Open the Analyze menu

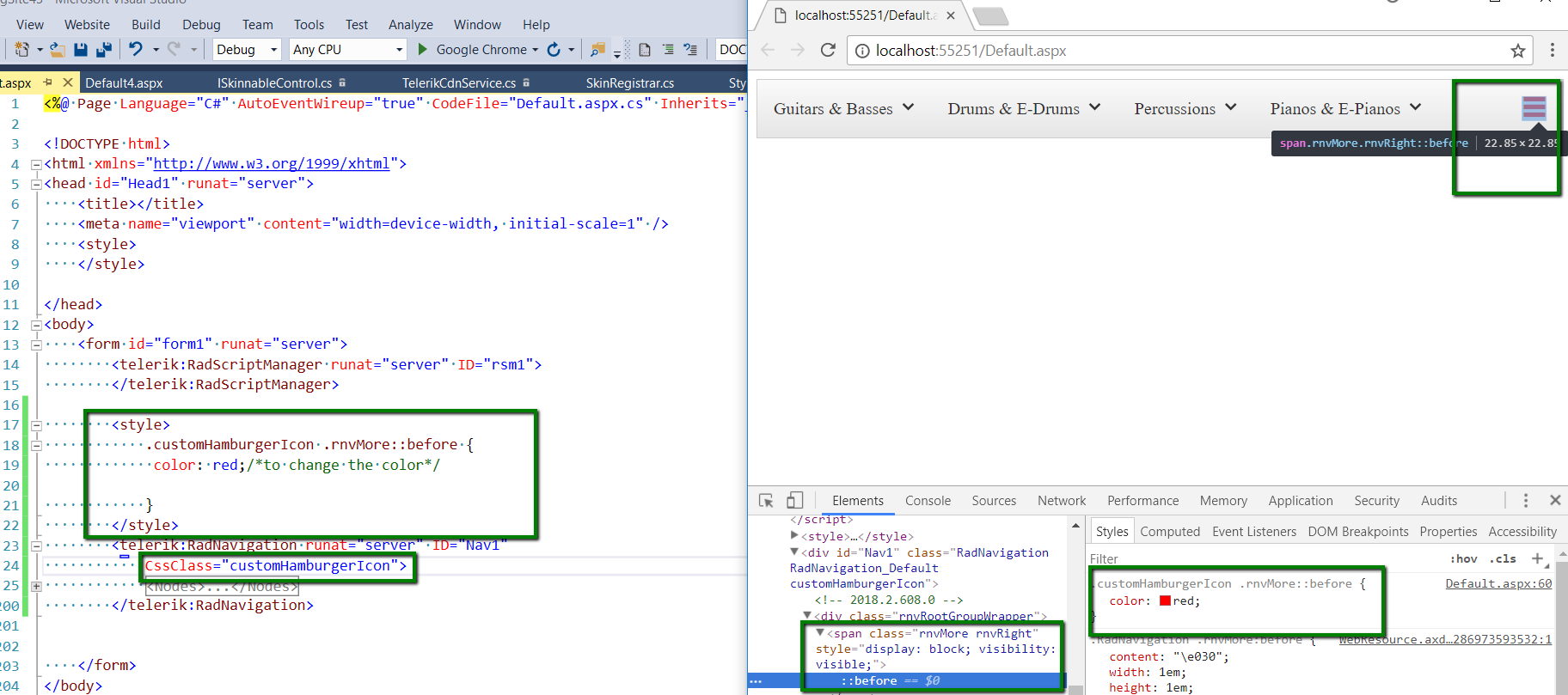411,25
